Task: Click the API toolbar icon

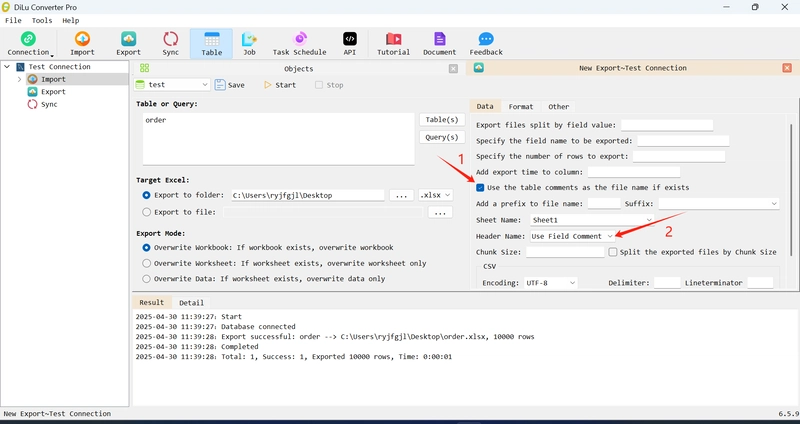Action: point(349,39)
